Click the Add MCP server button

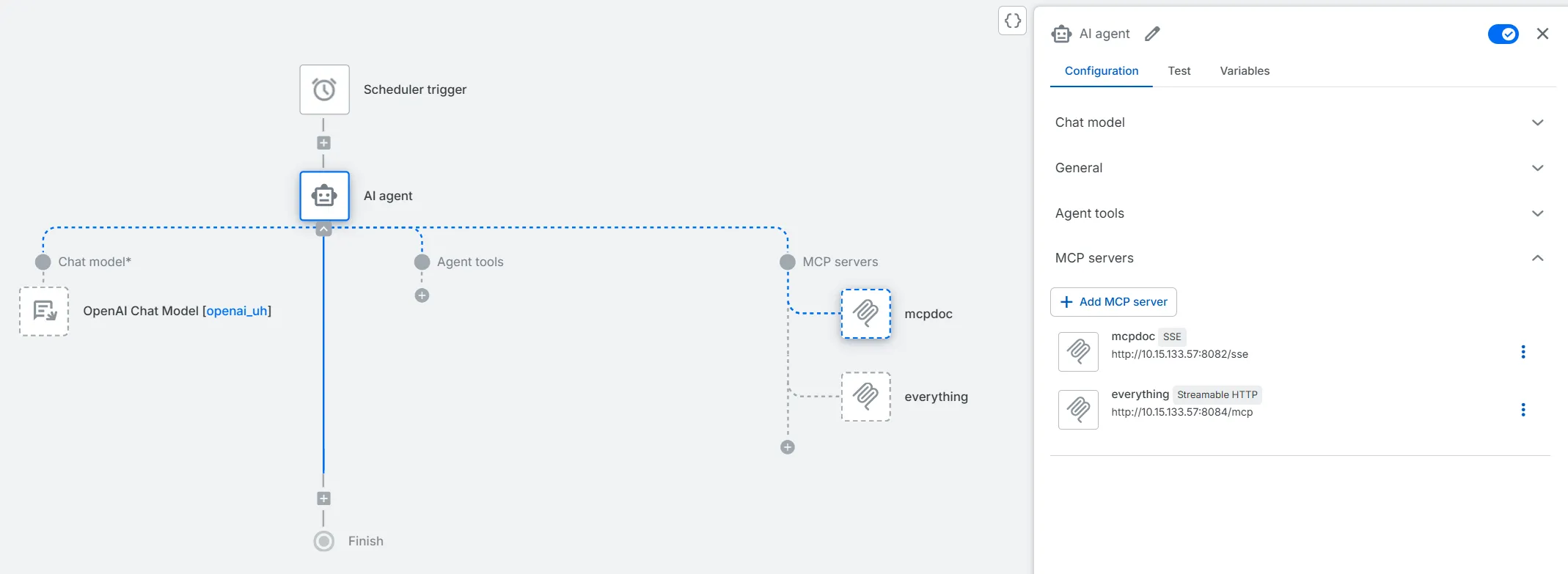tap(1113, 302)
